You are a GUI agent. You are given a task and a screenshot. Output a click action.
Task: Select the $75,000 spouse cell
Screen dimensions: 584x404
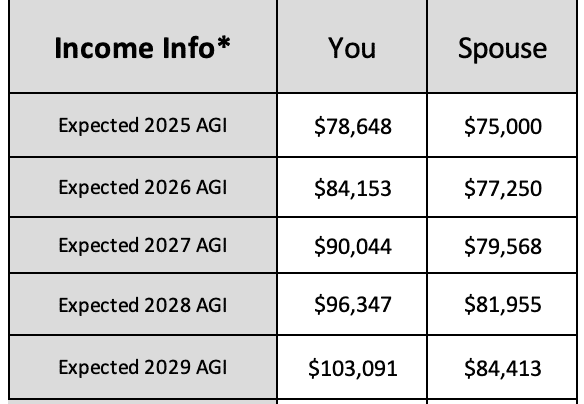(502, 125)
